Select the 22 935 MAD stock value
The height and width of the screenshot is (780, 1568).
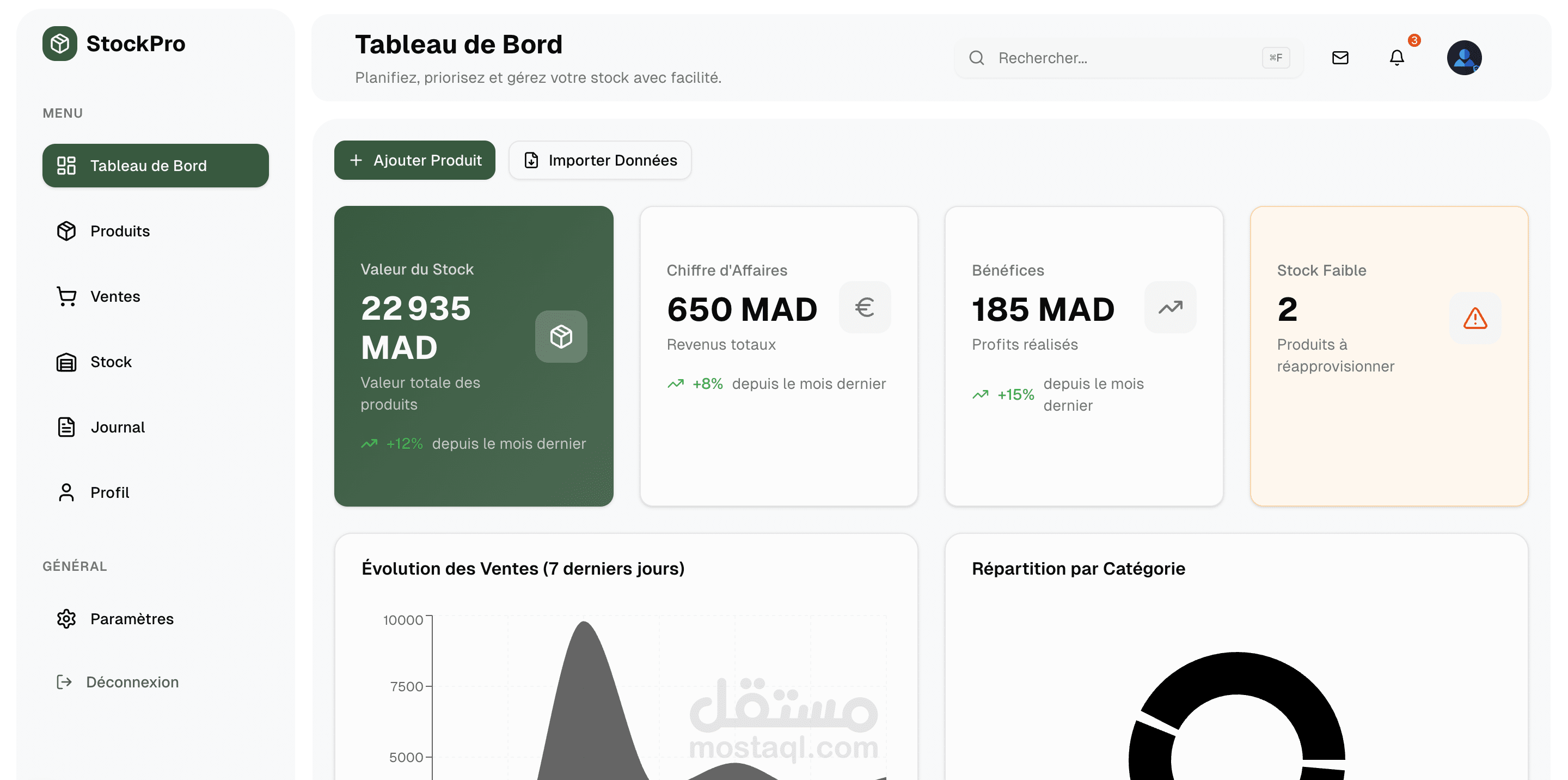(416, 327)
